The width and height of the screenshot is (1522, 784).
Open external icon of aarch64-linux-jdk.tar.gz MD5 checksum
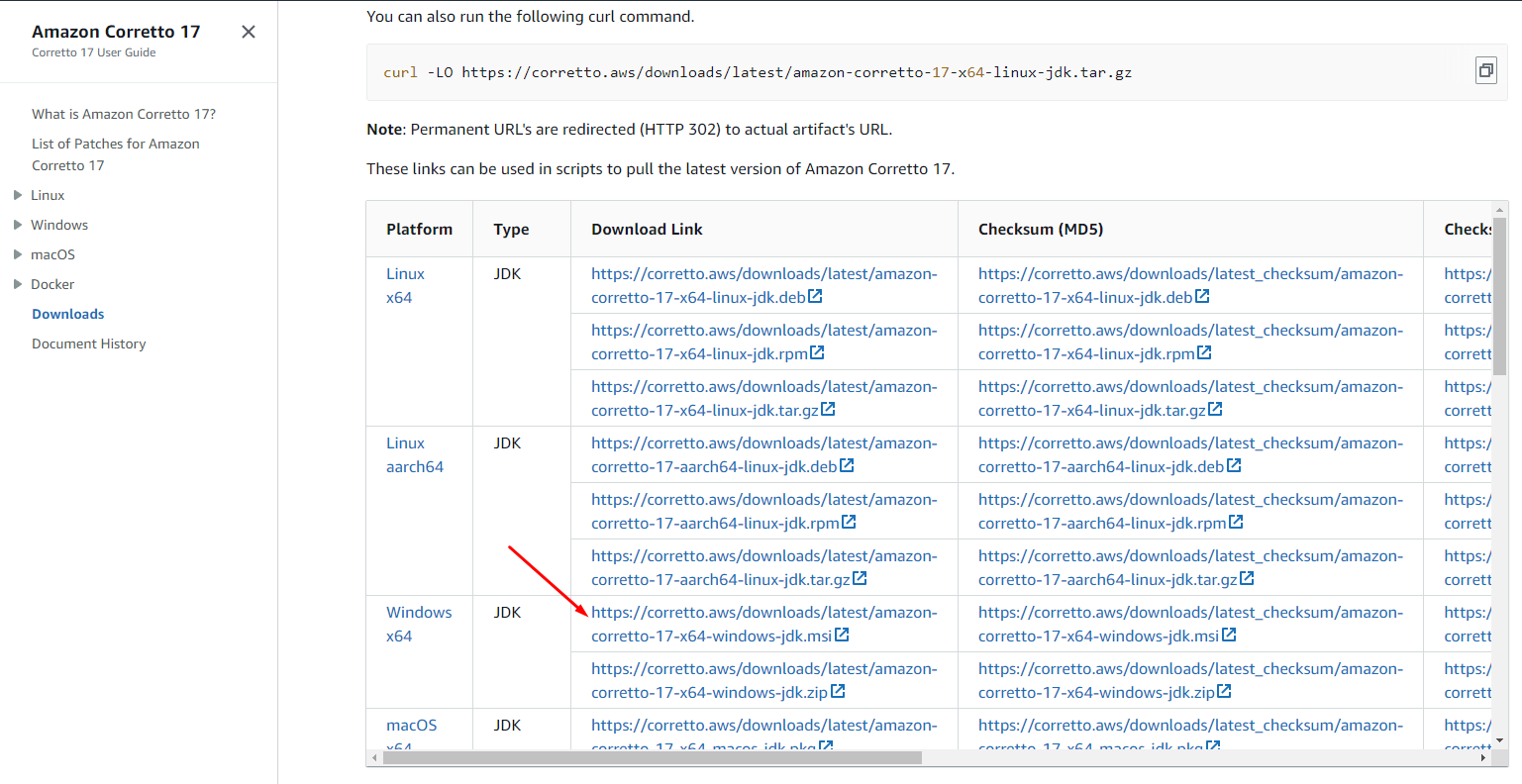1247,578
